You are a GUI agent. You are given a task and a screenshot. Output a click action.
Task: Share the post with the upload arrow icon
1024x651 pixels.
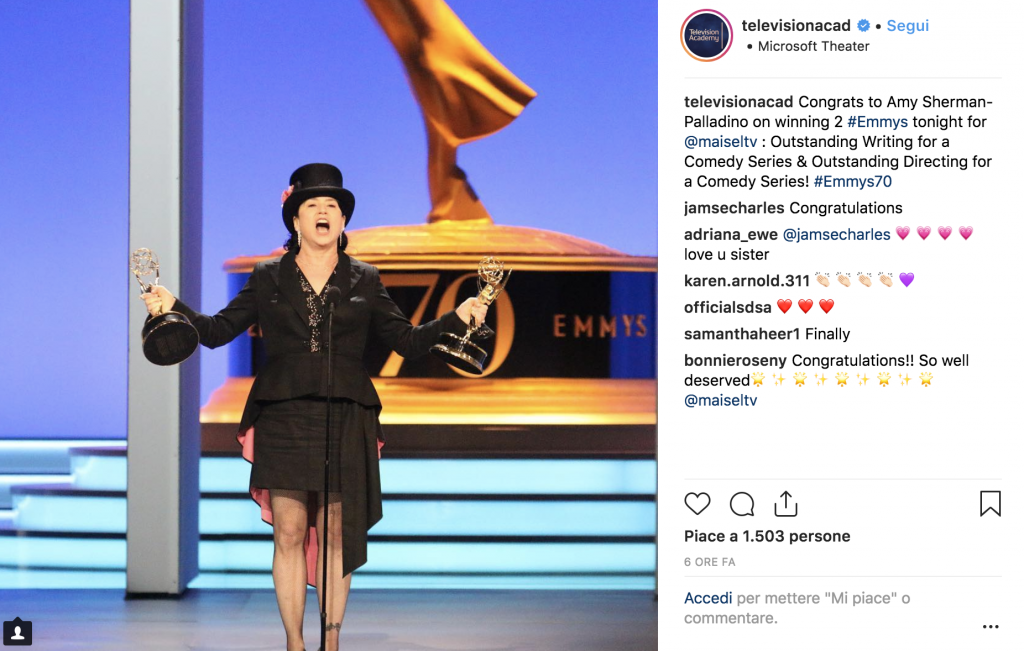click(x=786, y=503)
